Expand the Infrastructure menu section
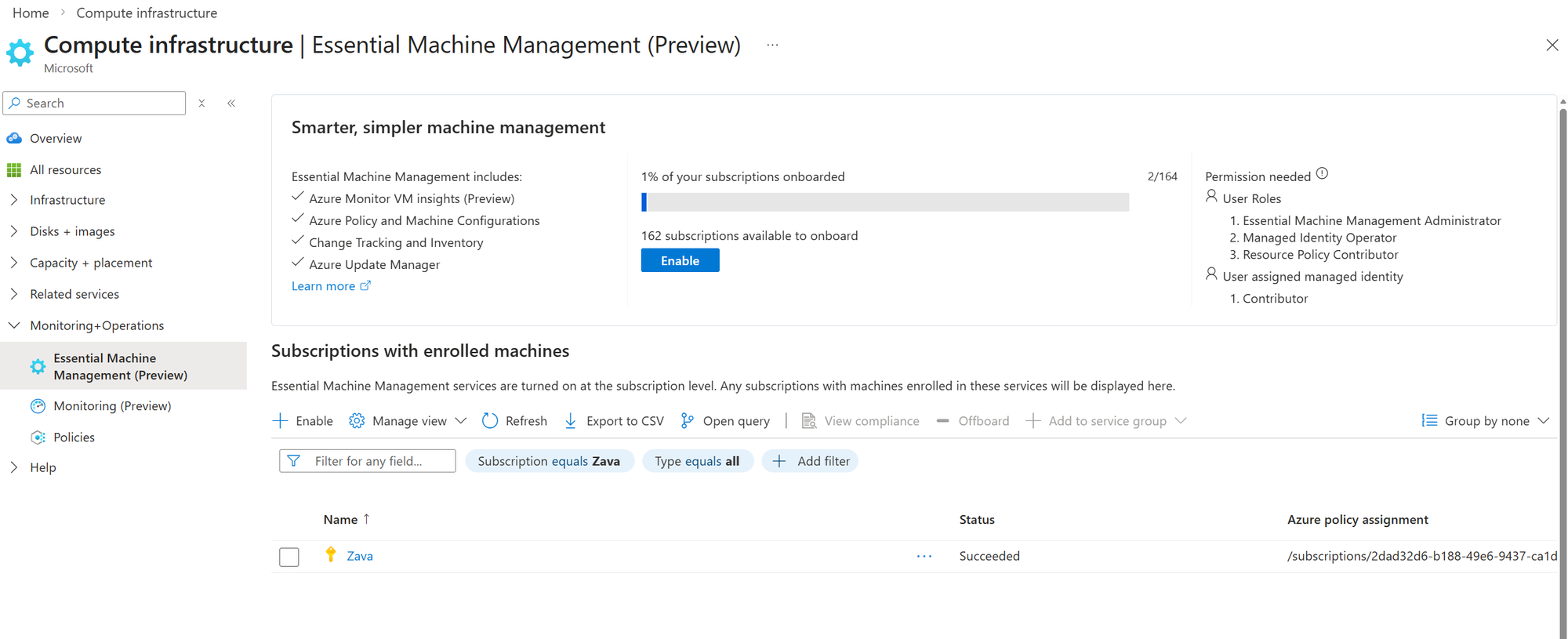The image size is (1568, 639). 14,200
